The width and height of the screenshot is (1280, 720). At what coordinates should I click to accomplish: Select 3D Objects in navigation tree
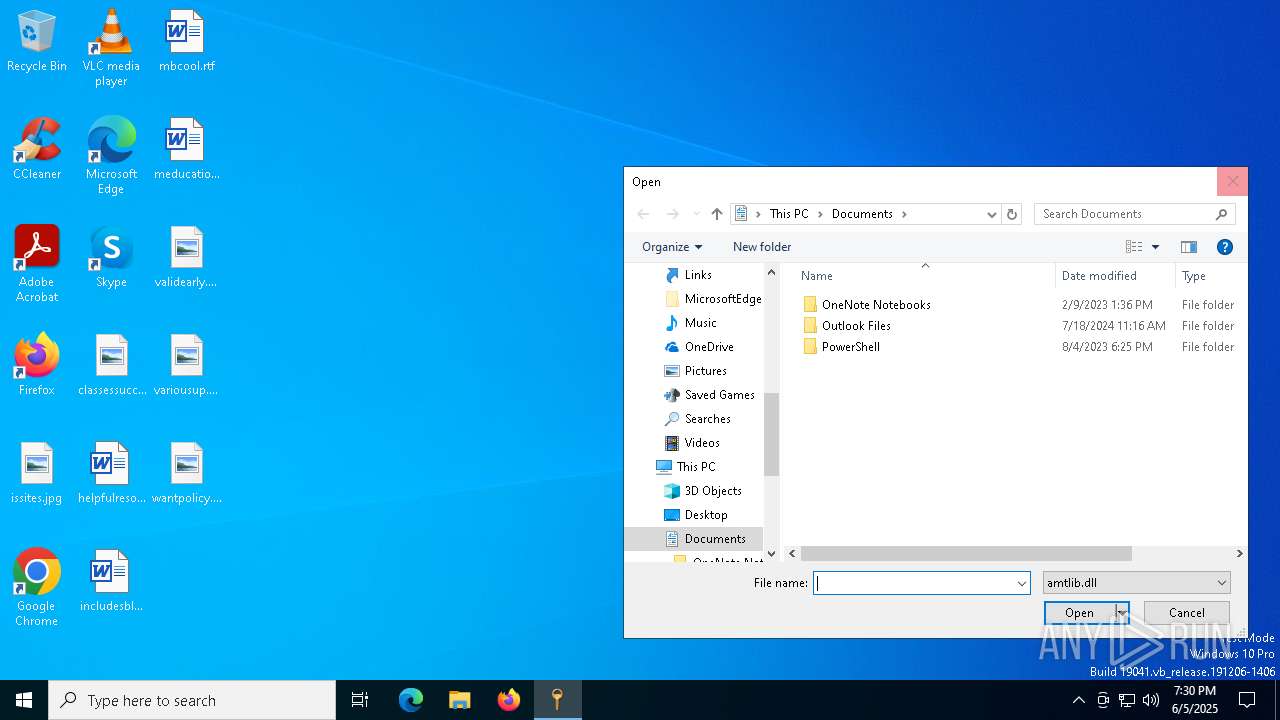(713, 491)
